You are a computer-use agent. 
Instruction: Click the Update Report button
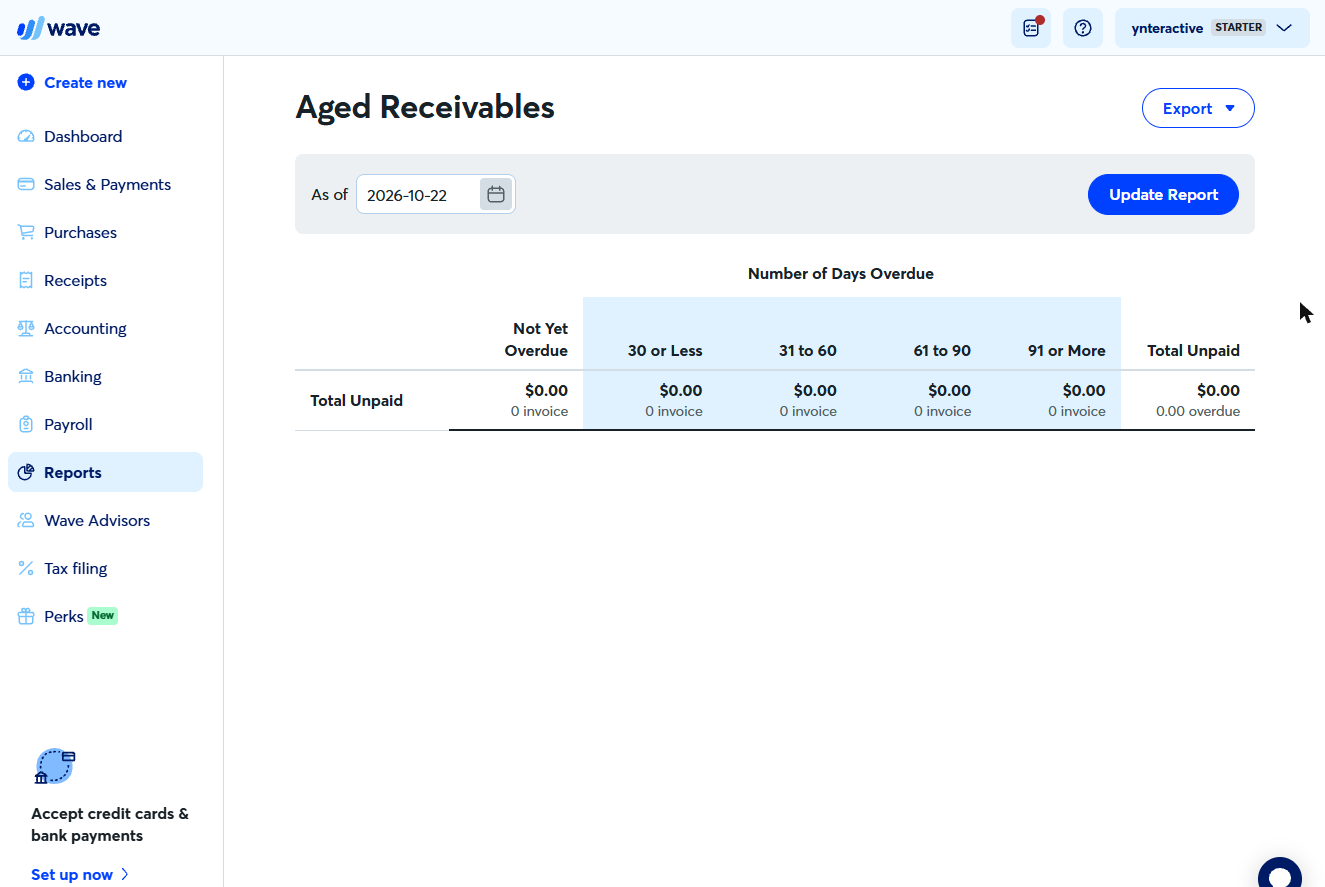click(x=1163, y=195)
